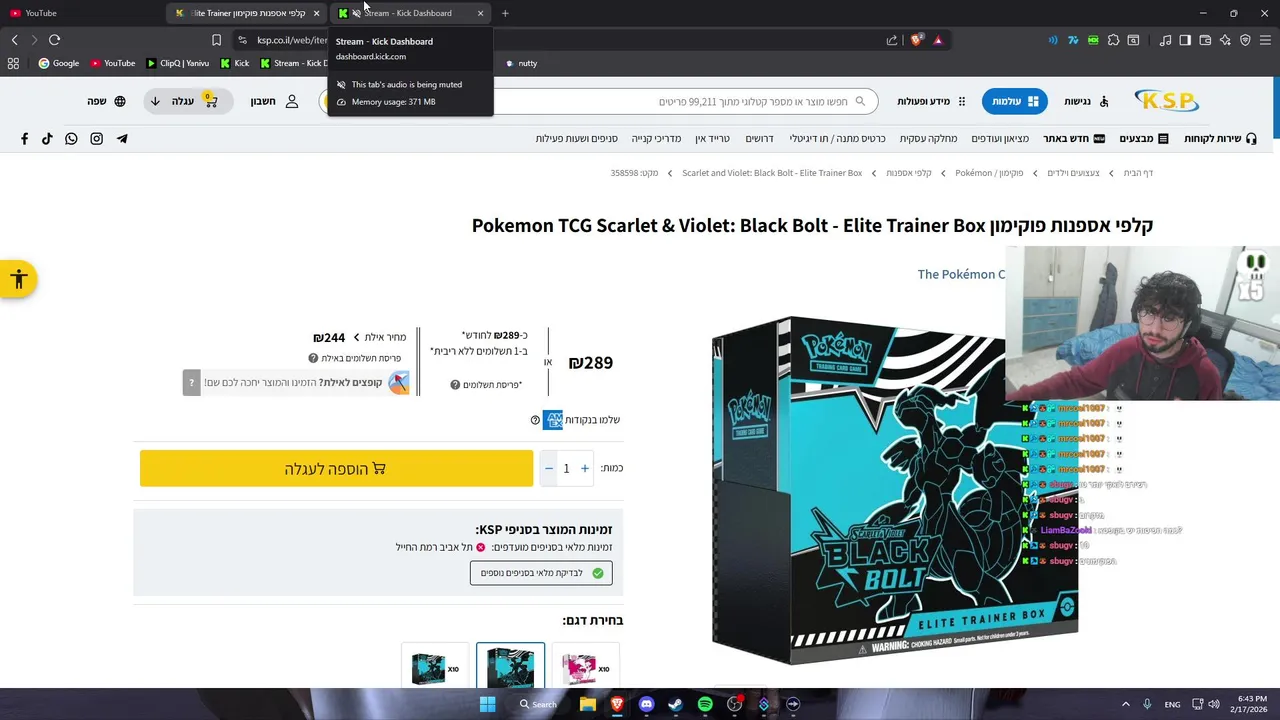Viewport: 1280px width, 720px height.
Task: Add the product with הוספה לעגלה button
Action: [336, 469]
